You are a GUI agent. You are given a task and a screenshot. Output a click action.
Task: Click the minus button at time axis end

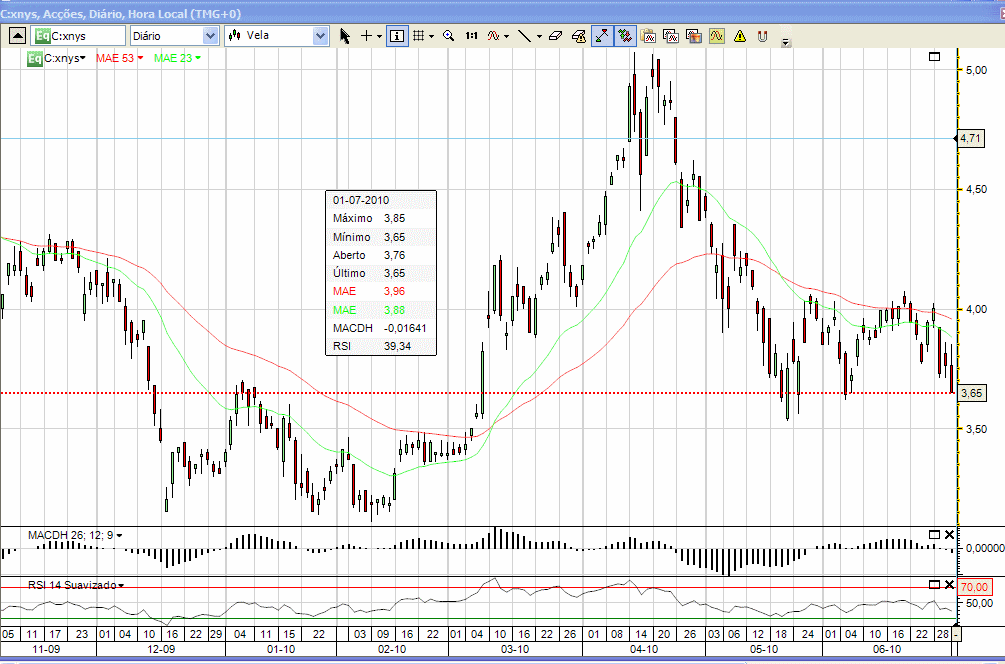(956, 635)
